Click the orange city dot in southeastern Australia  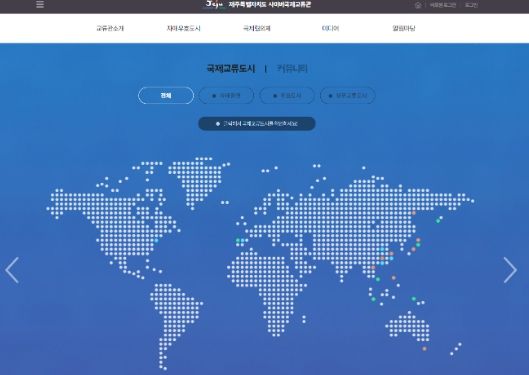[x=424, y=349]
